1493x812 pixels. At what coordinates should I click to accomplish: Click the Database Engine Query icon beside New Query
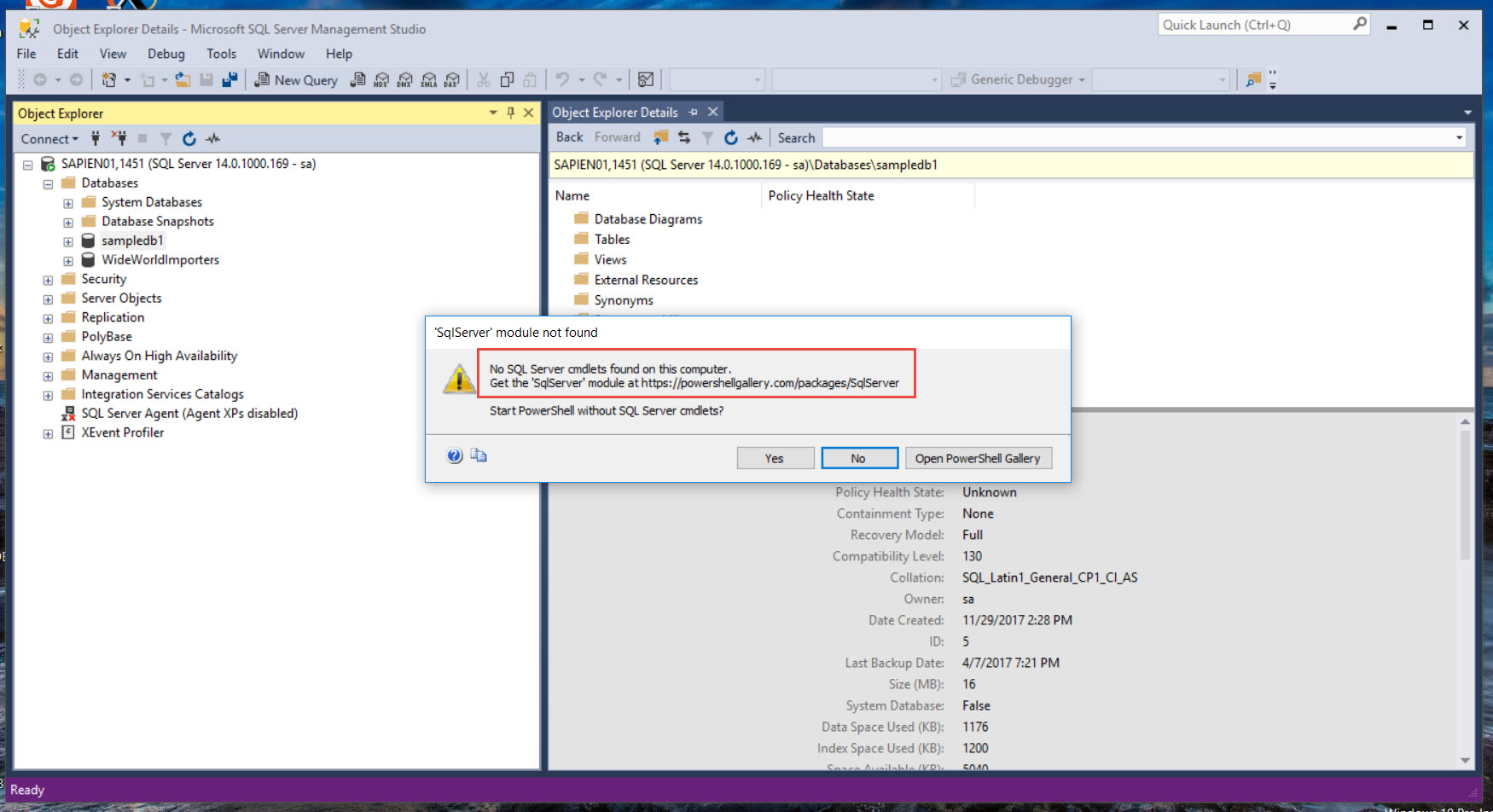point(358,79)
